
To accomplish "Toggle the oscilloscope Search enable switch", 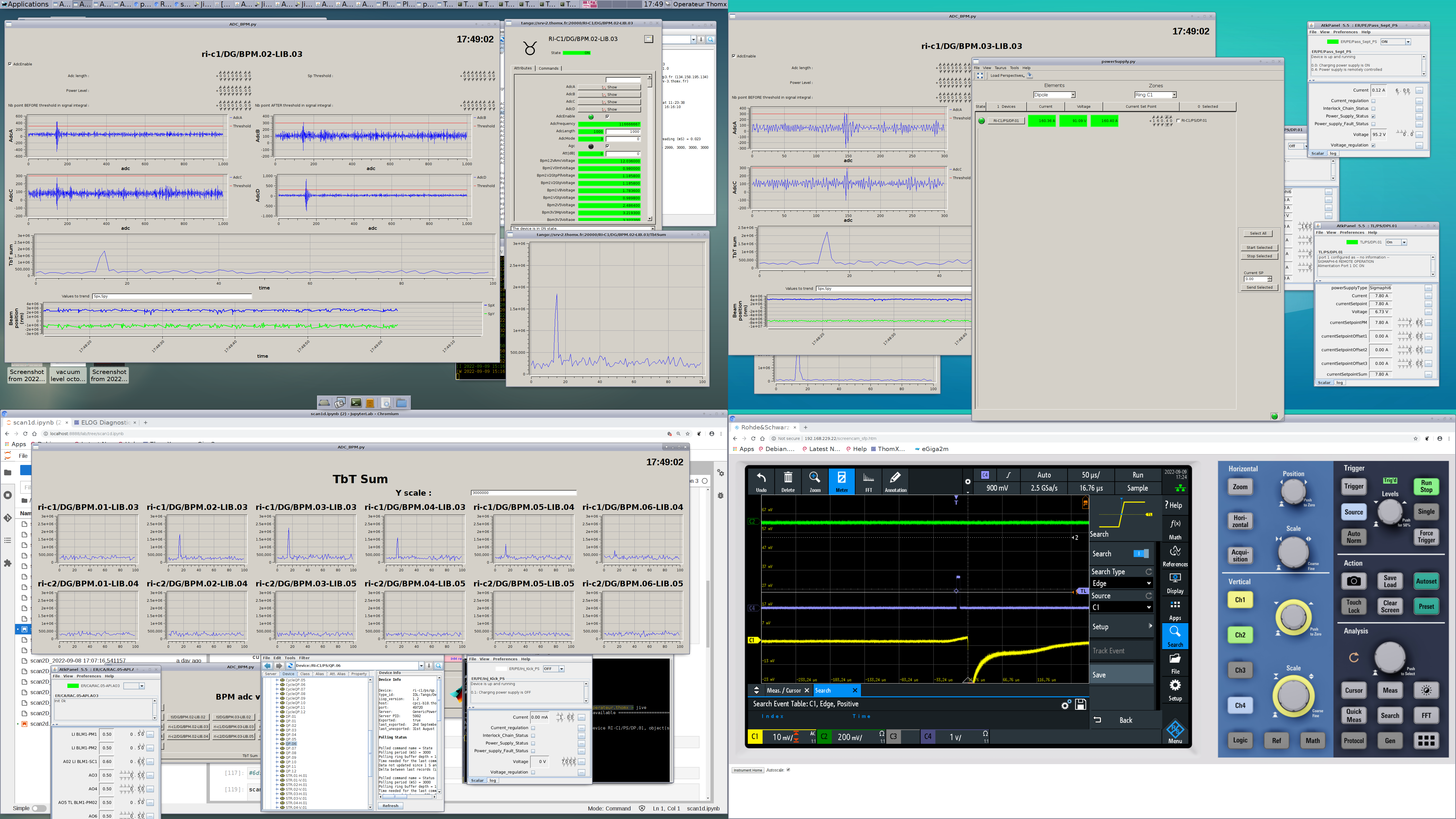I will click(1141, 553).
